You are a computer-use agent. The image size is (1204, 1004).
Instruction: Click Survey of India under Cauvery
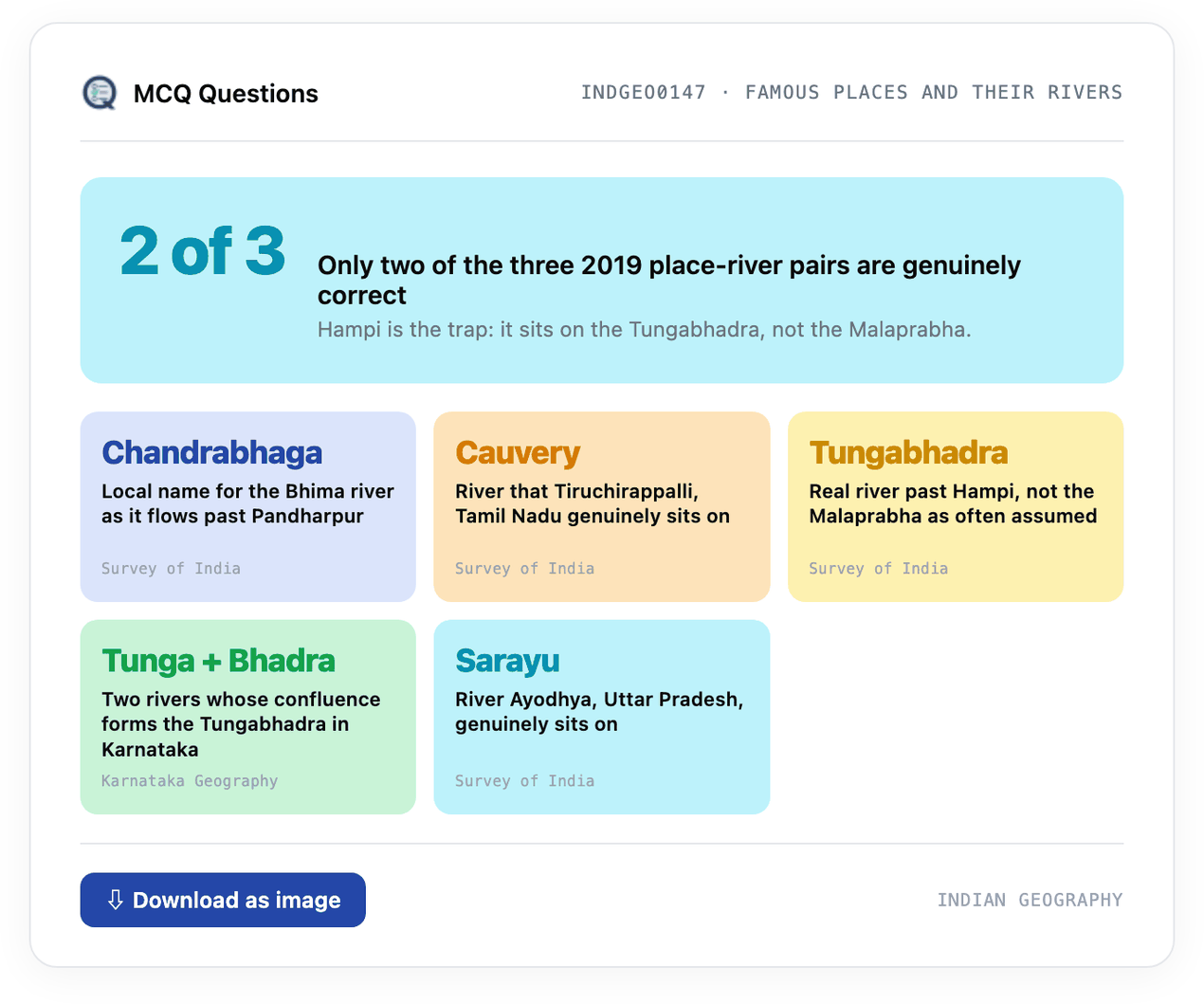point(525,568)
